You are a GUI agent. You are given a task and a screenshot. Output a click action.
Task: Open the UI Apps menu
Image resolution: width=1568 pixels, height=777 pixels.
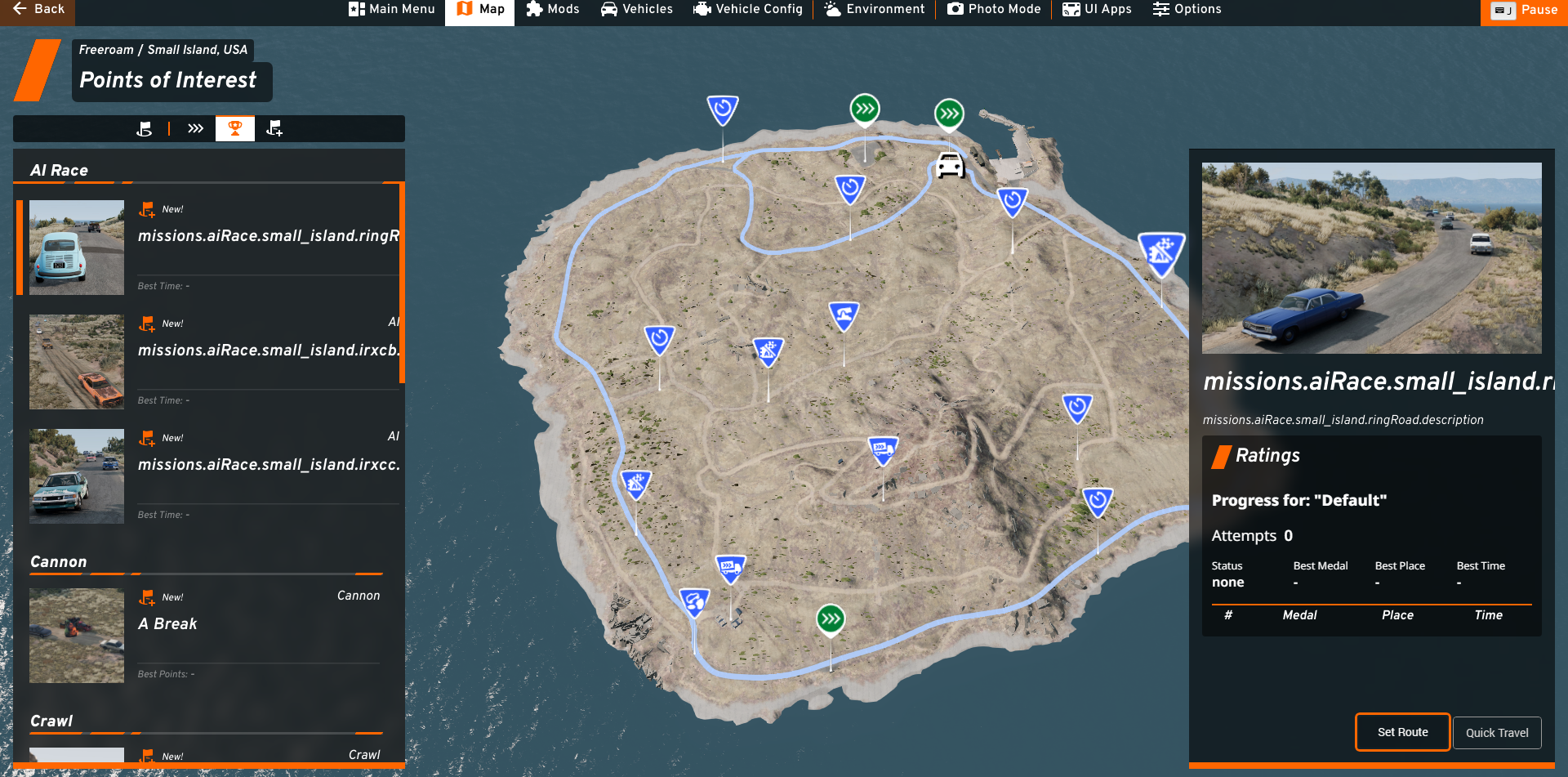(x=1097, y=10)
